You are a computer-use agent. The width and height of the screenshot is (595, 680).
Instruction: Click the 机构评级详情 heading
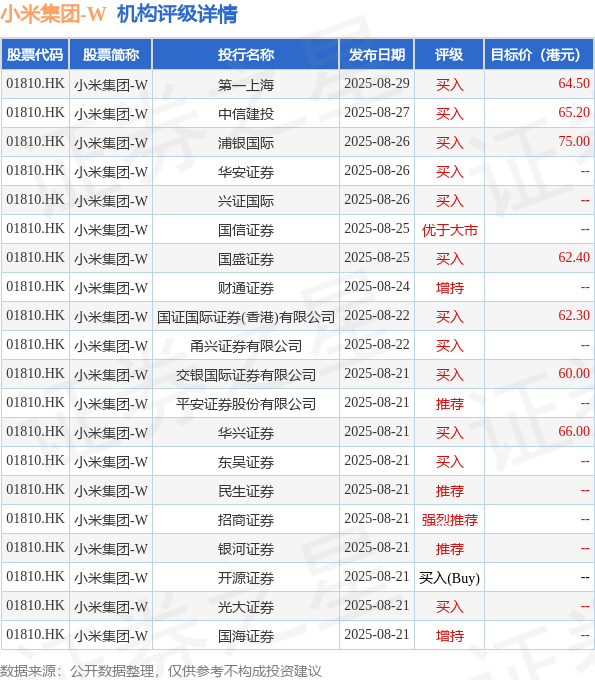[177, 14]
